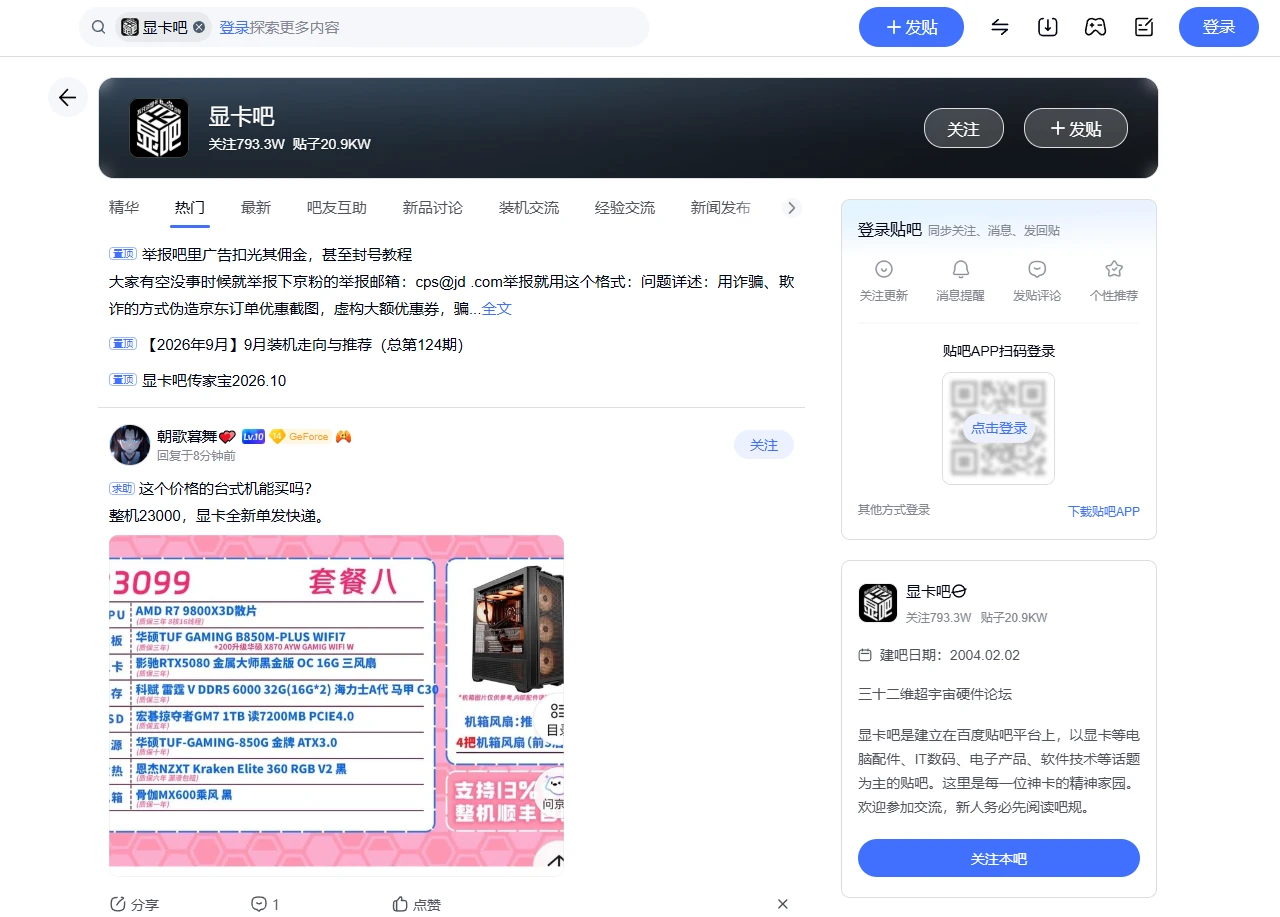Open the 下载贴吧APP link
This screenshot has height=917, width=1280.
tap(1104, 511)
